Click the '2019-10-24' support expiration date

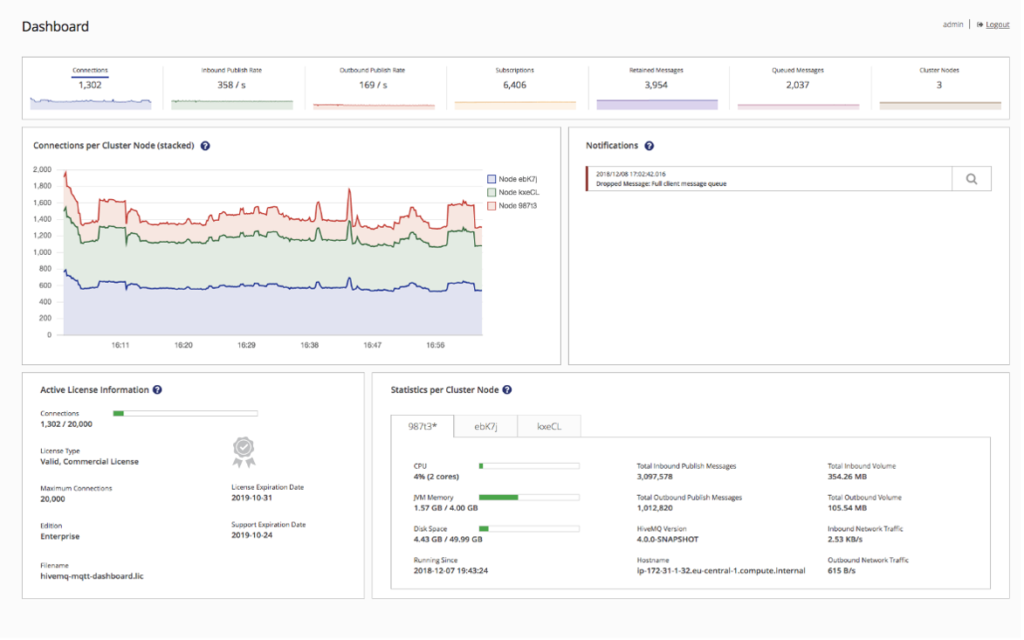click(x=251, y=535)
